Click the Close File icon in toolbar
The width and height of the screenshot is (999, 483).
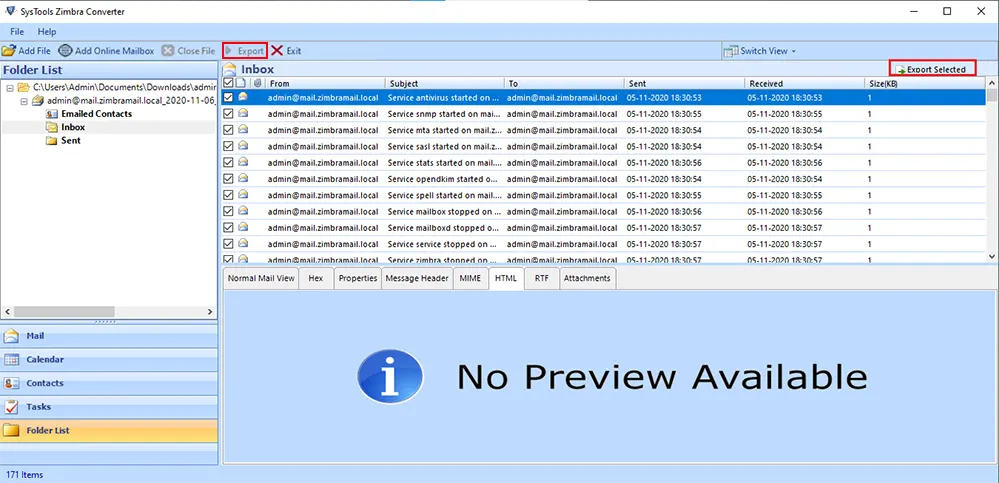pos(168,50)
